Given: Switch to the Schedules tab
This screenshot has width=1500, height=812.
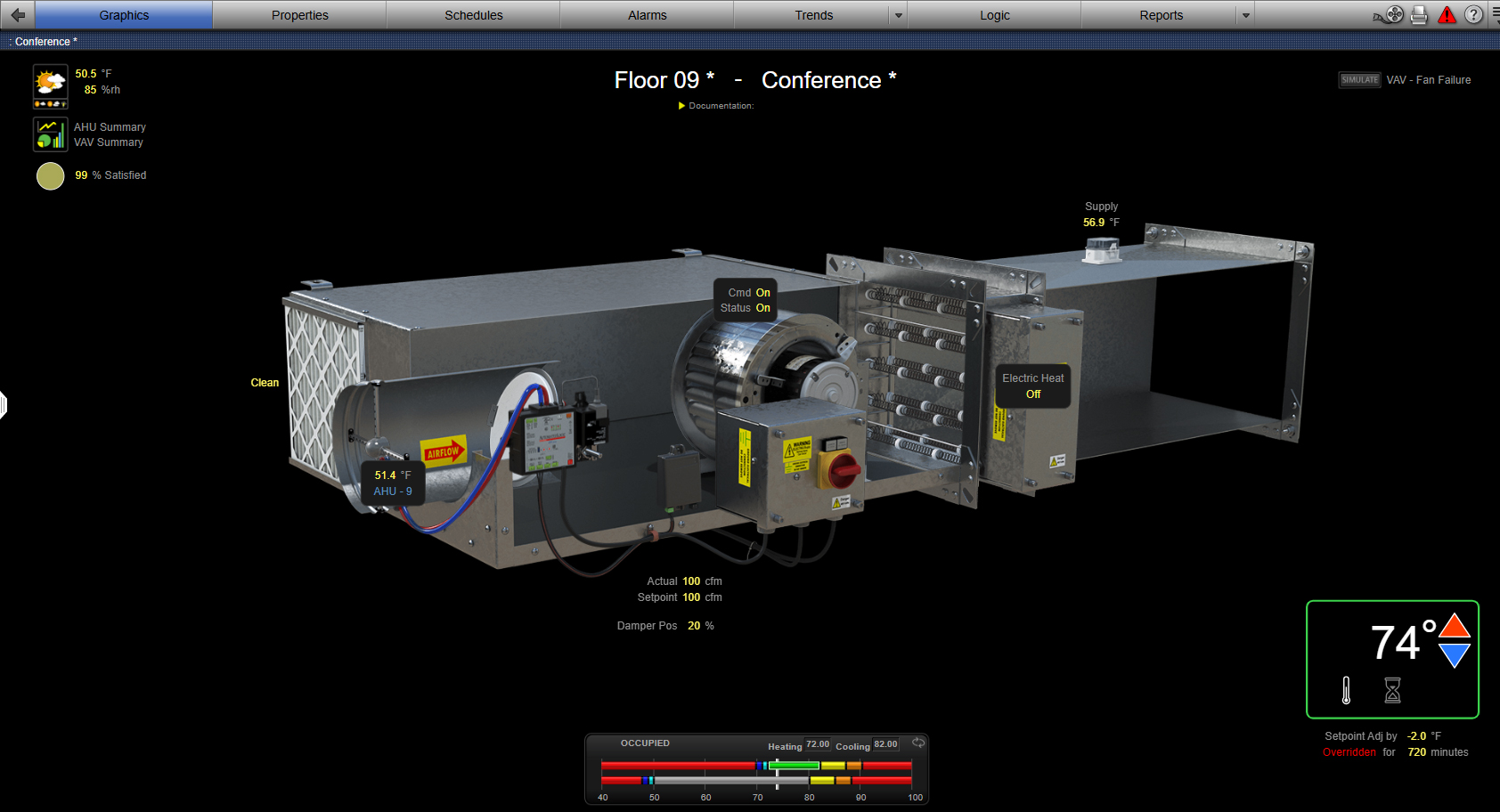Looking at the screenshot, I should [x=473, y=15].
